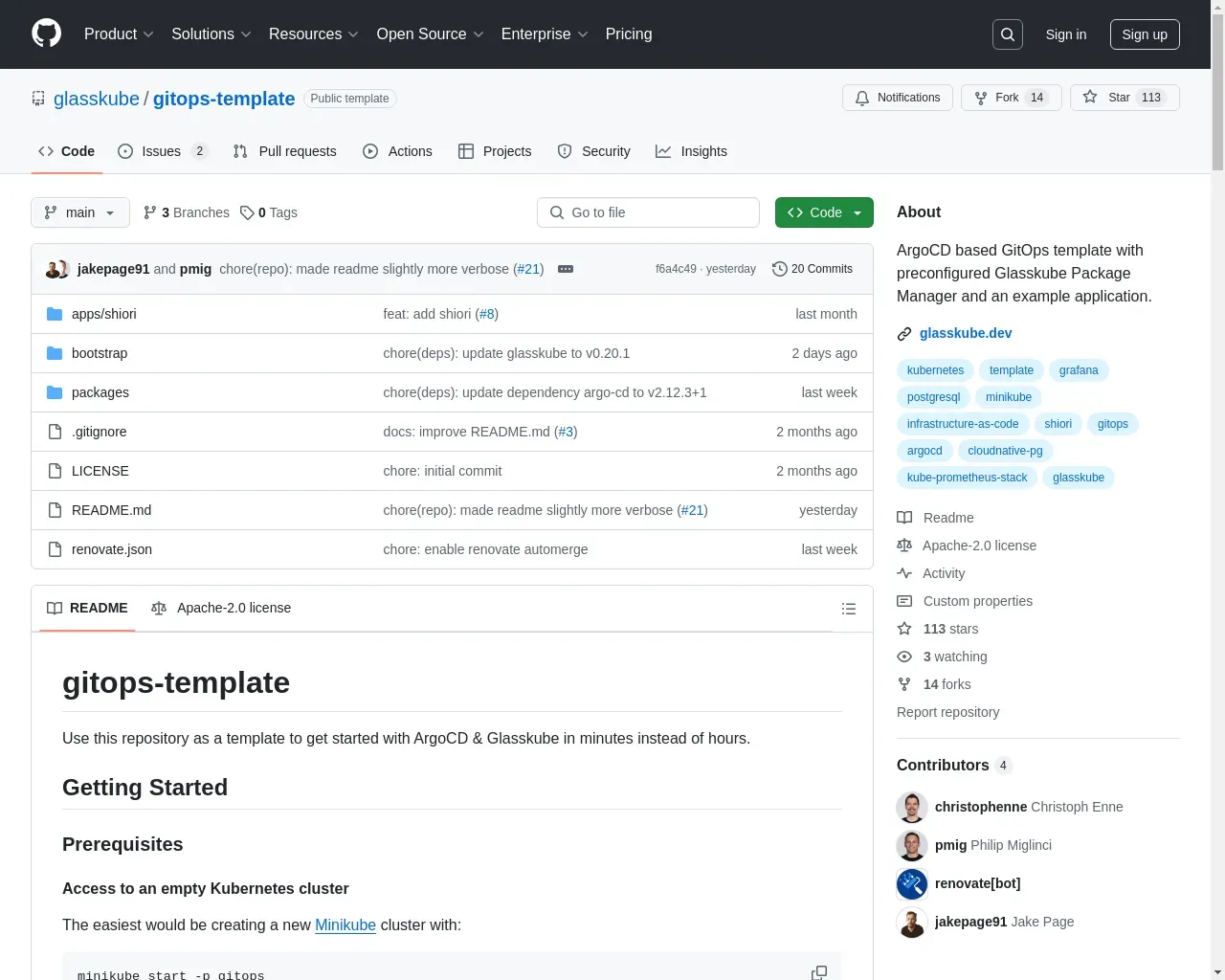Open the GitHub home logo
1225x980 pixels.
(x=46, y=33)
